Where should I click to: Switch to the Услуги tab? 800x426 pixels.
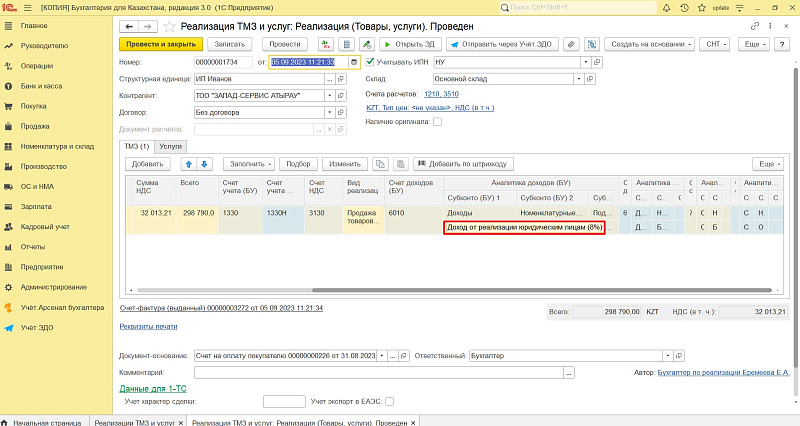pyautogui.click(x=171, y=146)
